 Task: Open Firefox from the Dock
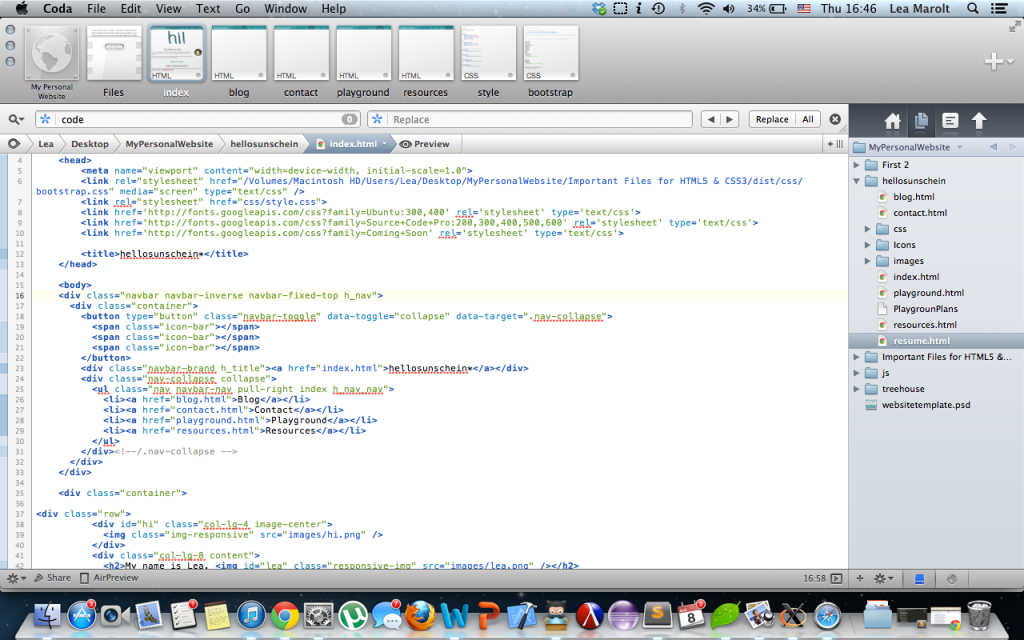[421, 613]
